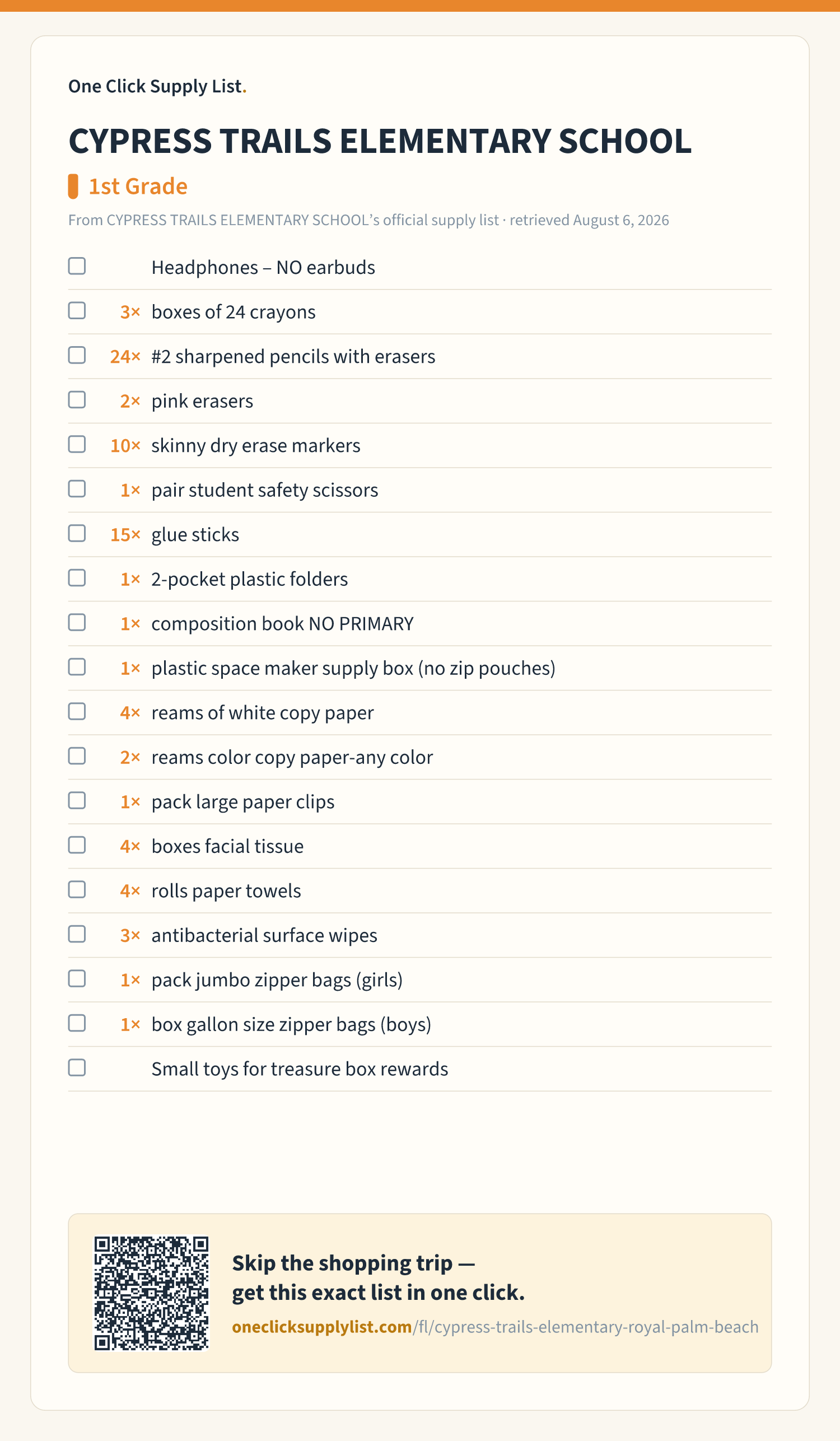840x1441 pixels.
Task: Check off pink erasers item
Action: coord(77,400)
